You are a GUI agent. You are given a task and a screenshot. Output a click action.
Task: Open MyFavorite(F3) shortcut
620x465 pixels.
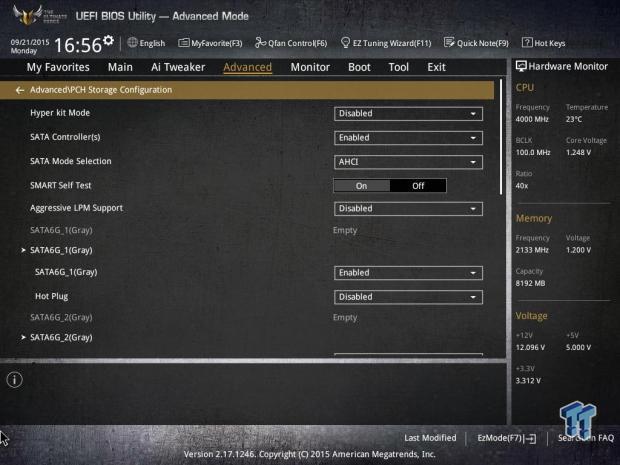tap(210, 43)
